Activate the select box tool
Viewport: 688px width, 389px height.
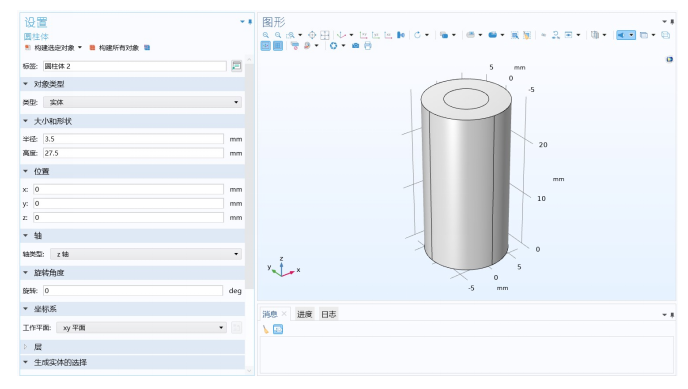515,35
